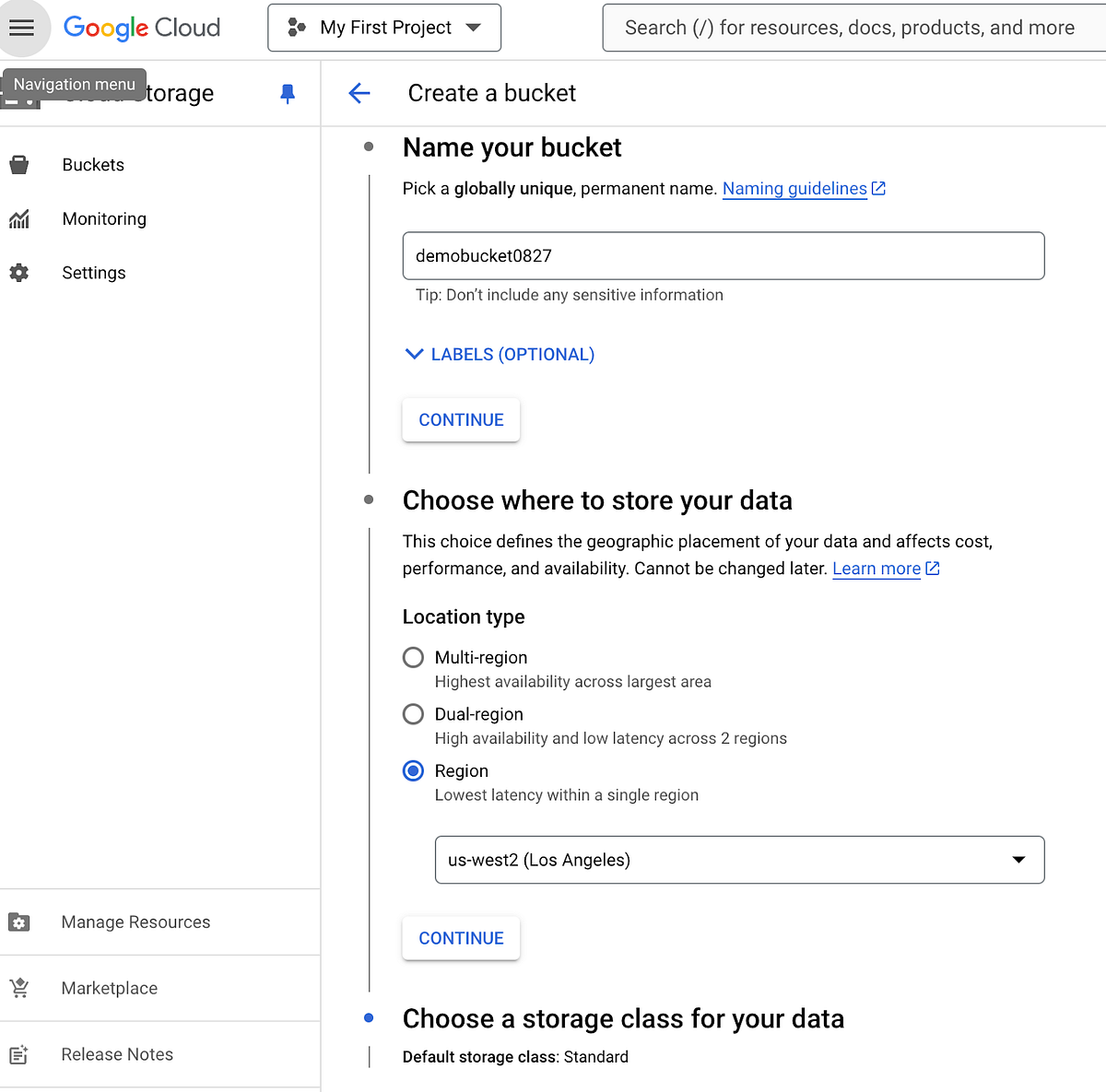1106x1092 pixels.
Task: Open the Learn more link
Action: [877, 569]
